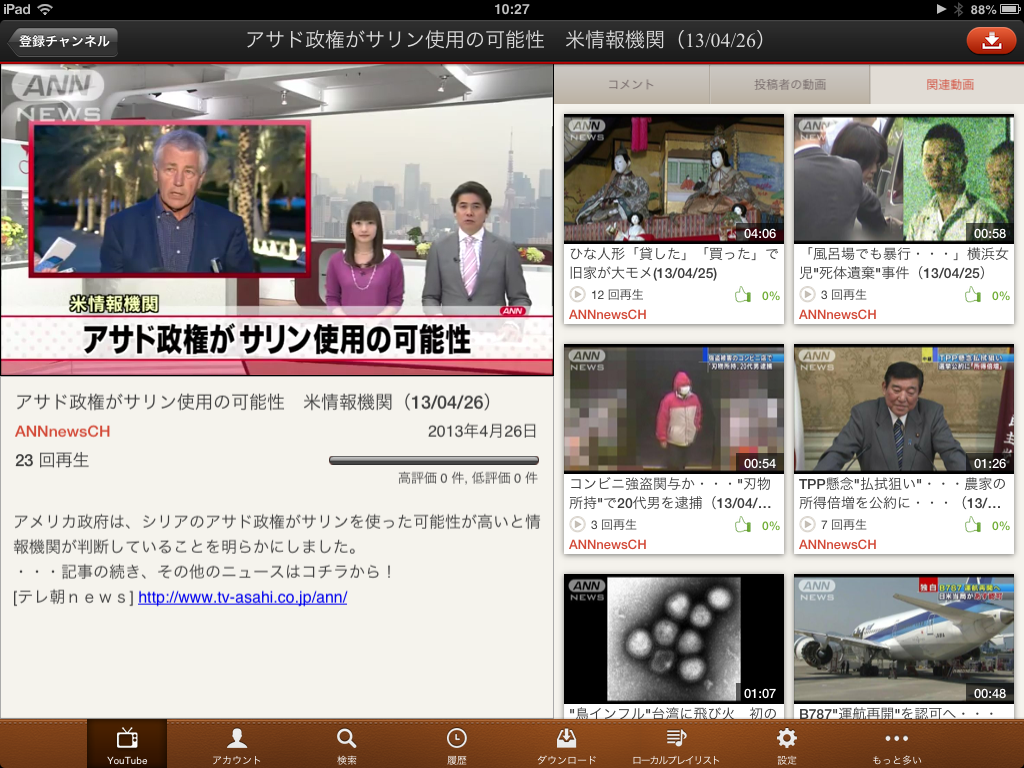Click video title below the player

[x=253, y=402]
